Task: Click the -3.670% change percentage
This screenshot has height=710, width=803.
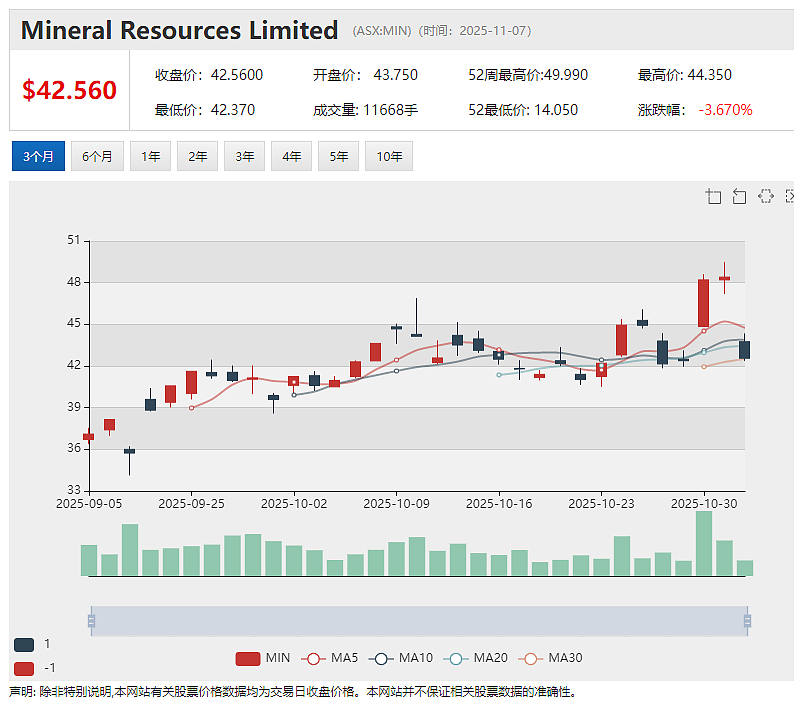Action: (x=726, y=110)
